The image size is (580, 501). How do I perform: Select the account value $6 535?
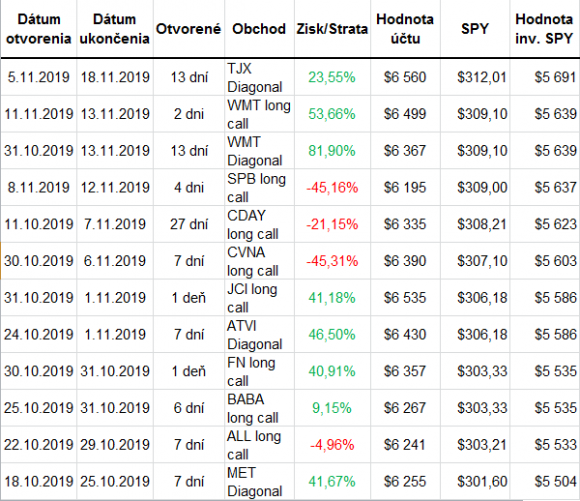point(405,298)
